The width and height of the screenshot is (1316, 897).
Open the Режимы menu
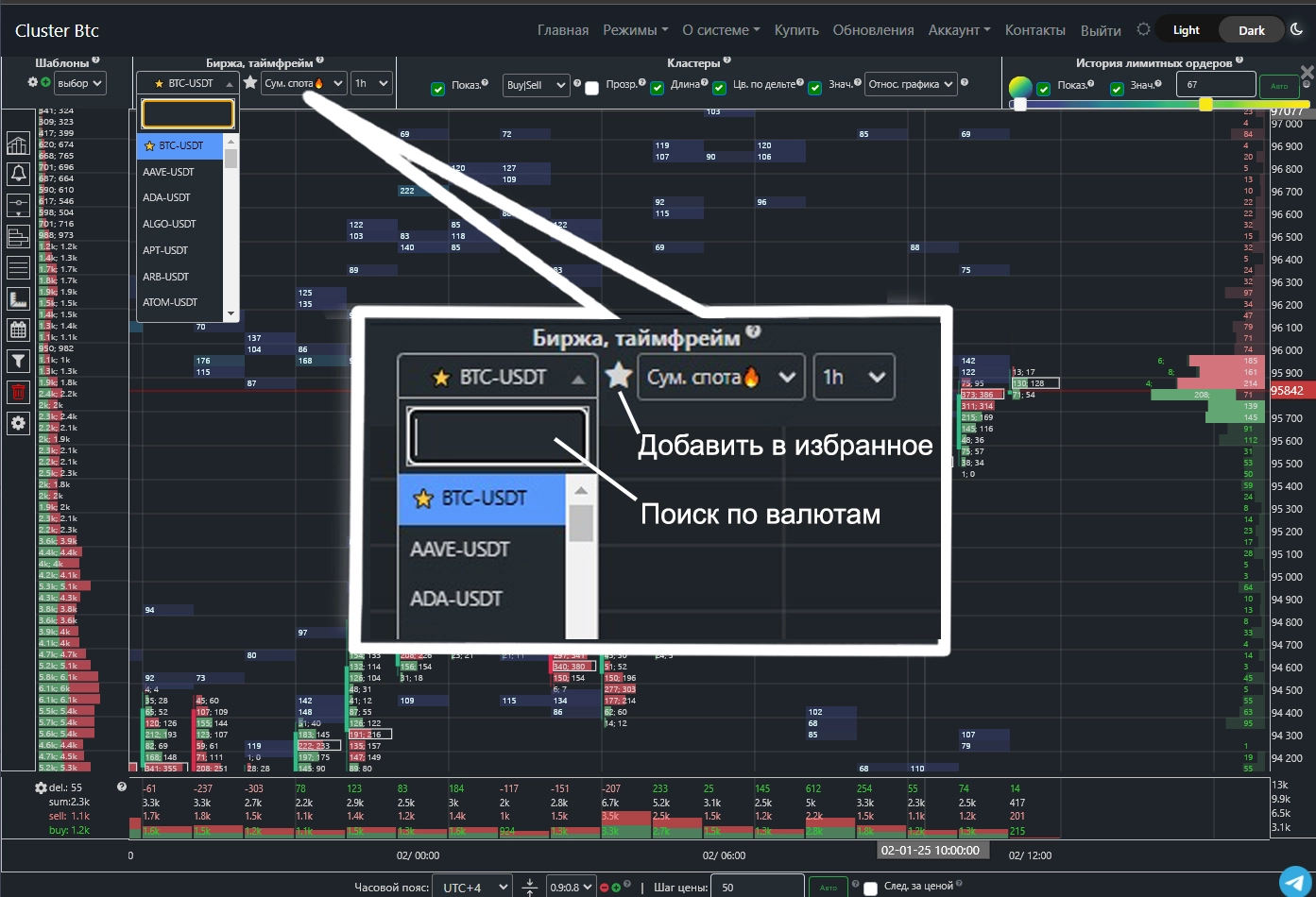click(635, 30)
